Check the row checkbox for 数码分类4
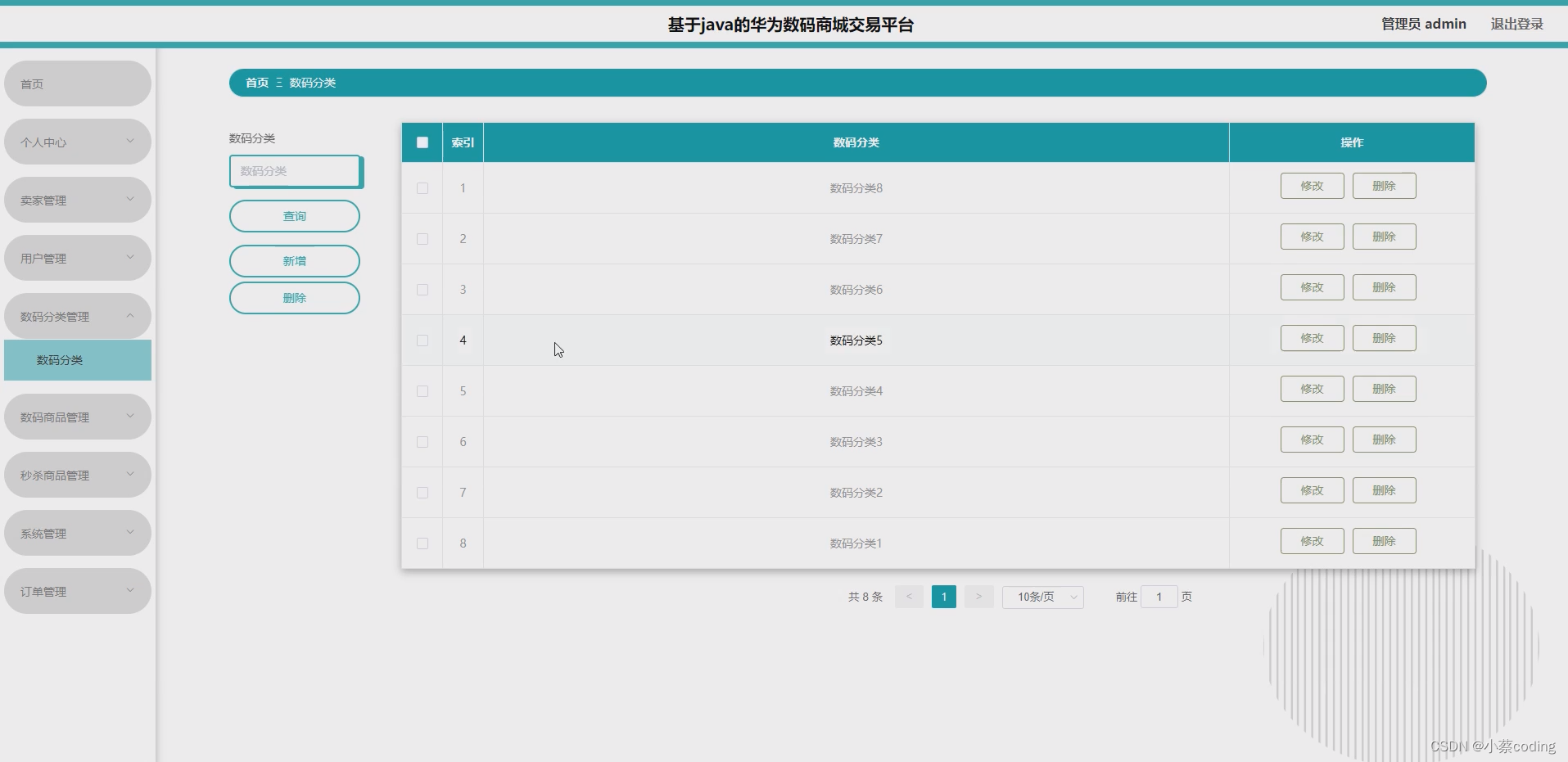 point(423,391)
